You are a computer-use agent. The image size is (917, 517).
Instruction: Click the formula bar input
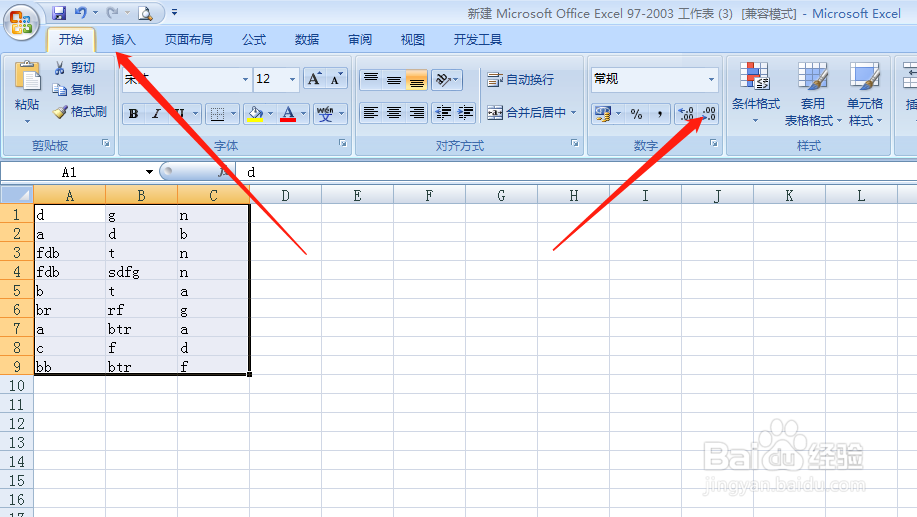[576, 172]
